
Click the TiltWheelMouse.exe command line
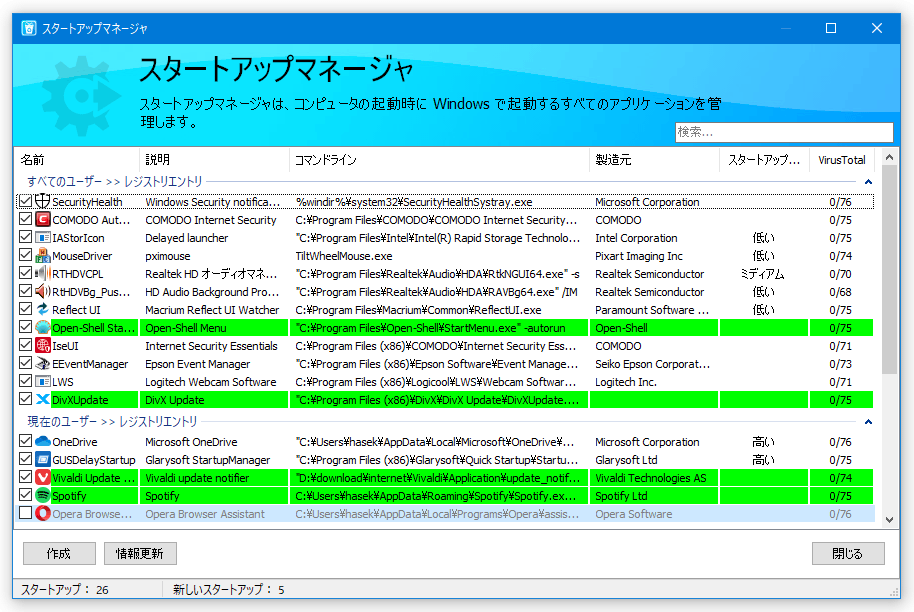click(x=344, y=256)
